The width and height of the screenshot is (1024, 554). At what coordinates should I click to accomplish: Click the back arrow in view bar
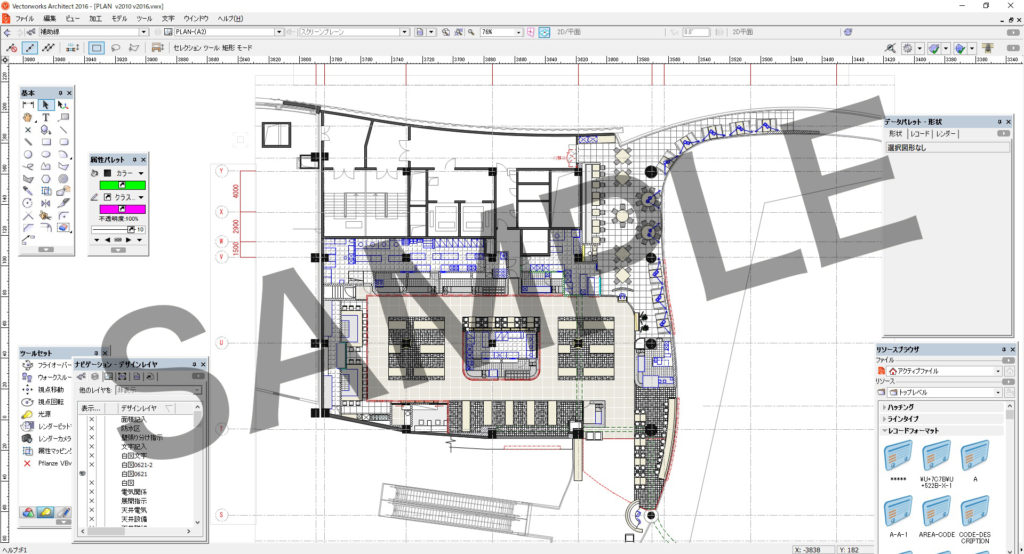pyautogui.click(x=7, y=32)
